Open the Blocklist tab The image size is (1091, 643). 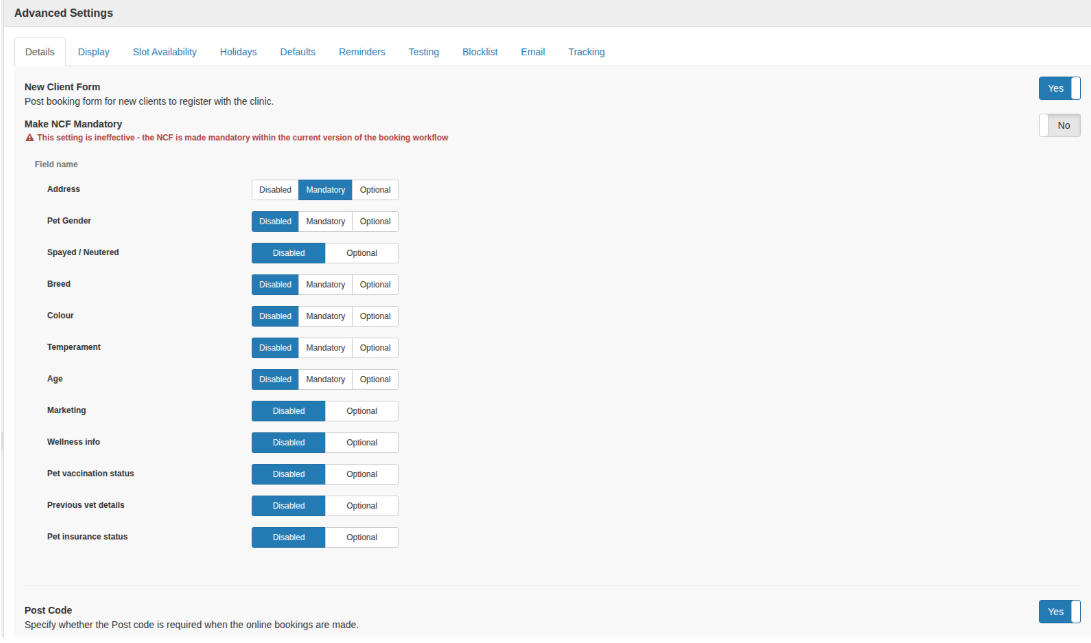(479, 51)
